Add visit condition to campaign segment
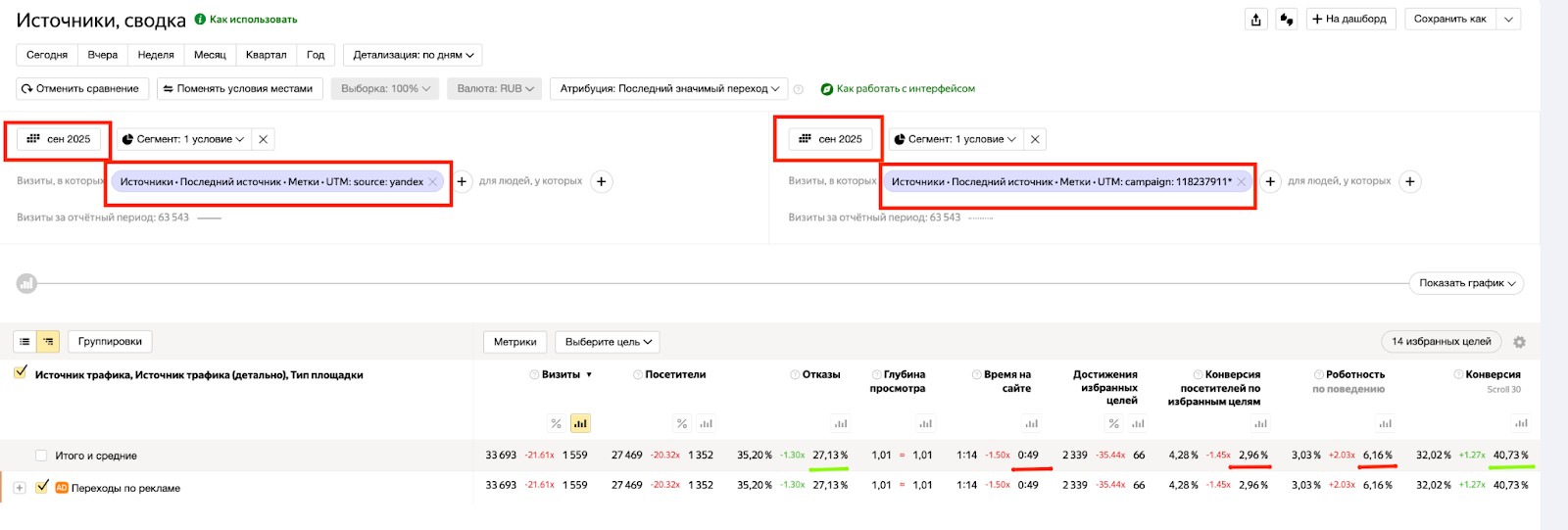This screenshot has height=530, width=1568. (1270, 181)
